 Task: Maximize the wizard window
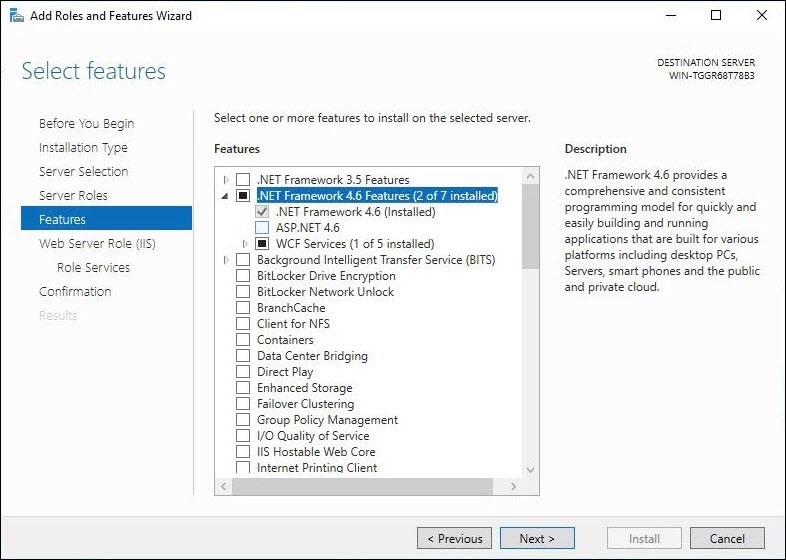[x=716, y=16]
